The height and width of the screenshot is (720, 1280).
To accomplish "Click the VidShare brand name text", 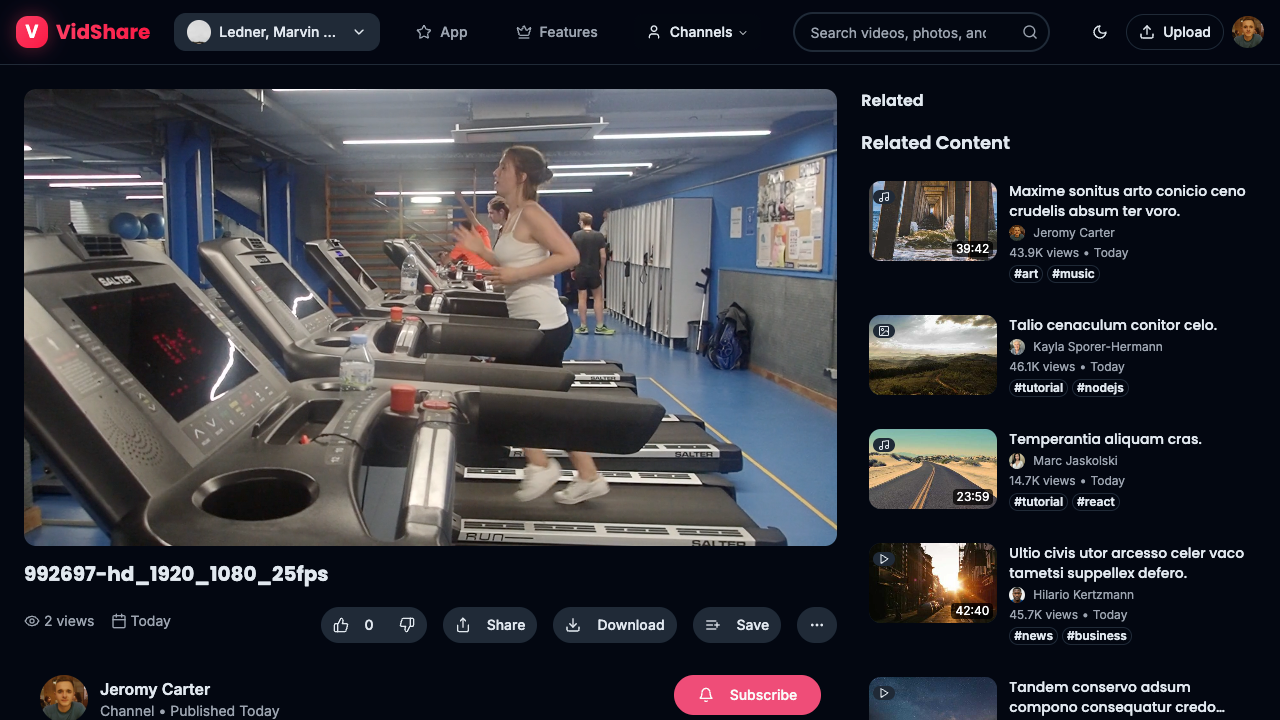I will coord(103,32).
